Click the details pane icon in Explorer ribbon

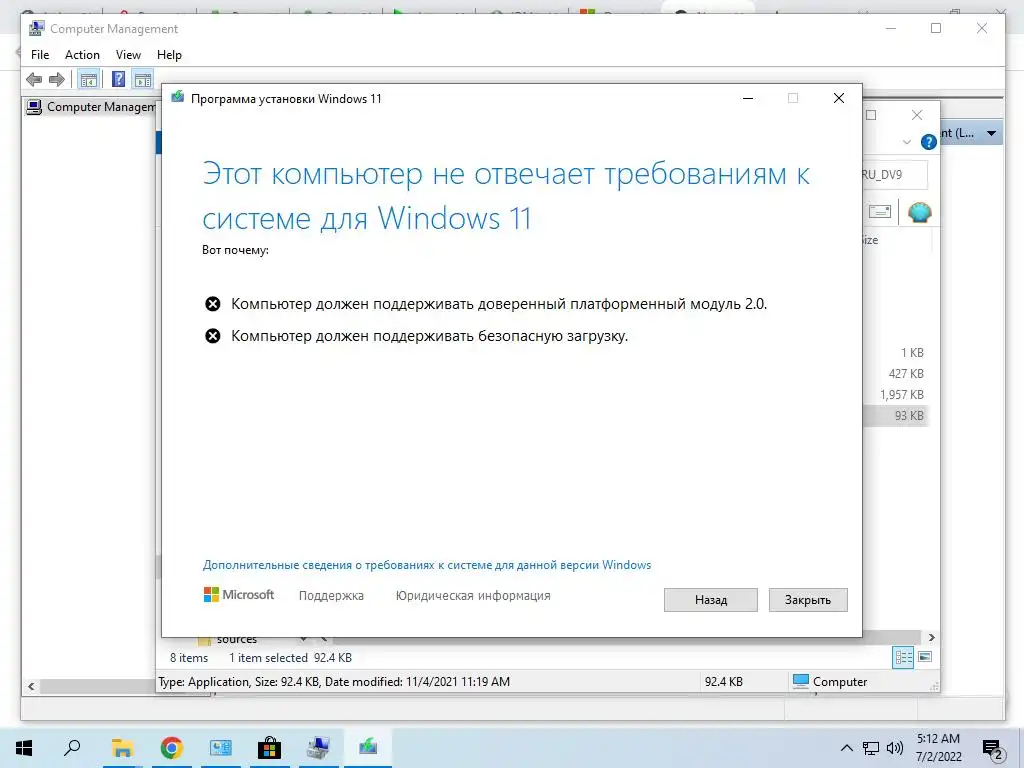tap(880, 212)
